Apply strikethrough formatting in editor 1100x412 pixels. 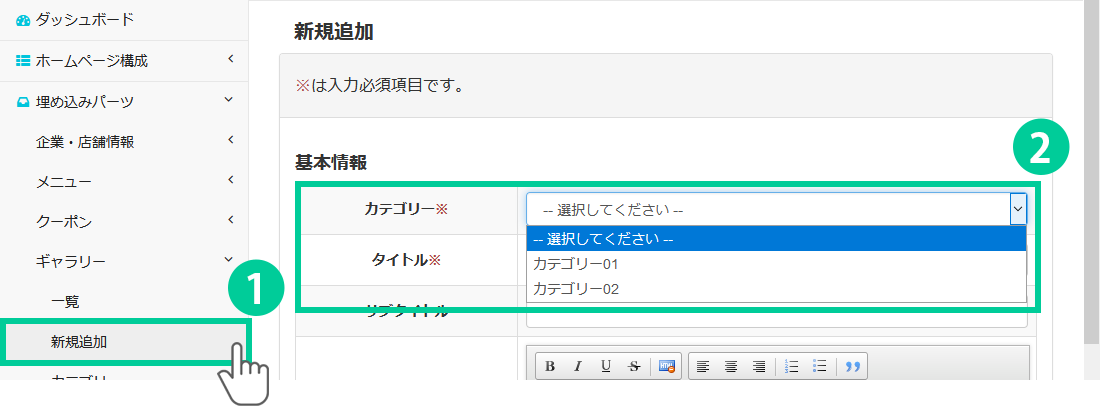(x=634, y=367)
